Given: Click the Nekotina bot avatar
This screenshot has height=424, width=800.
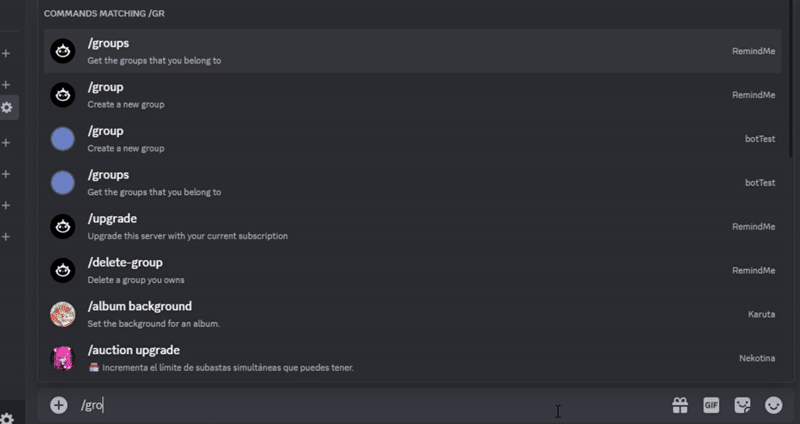Looking at the screenshot, I should [63, 358].
